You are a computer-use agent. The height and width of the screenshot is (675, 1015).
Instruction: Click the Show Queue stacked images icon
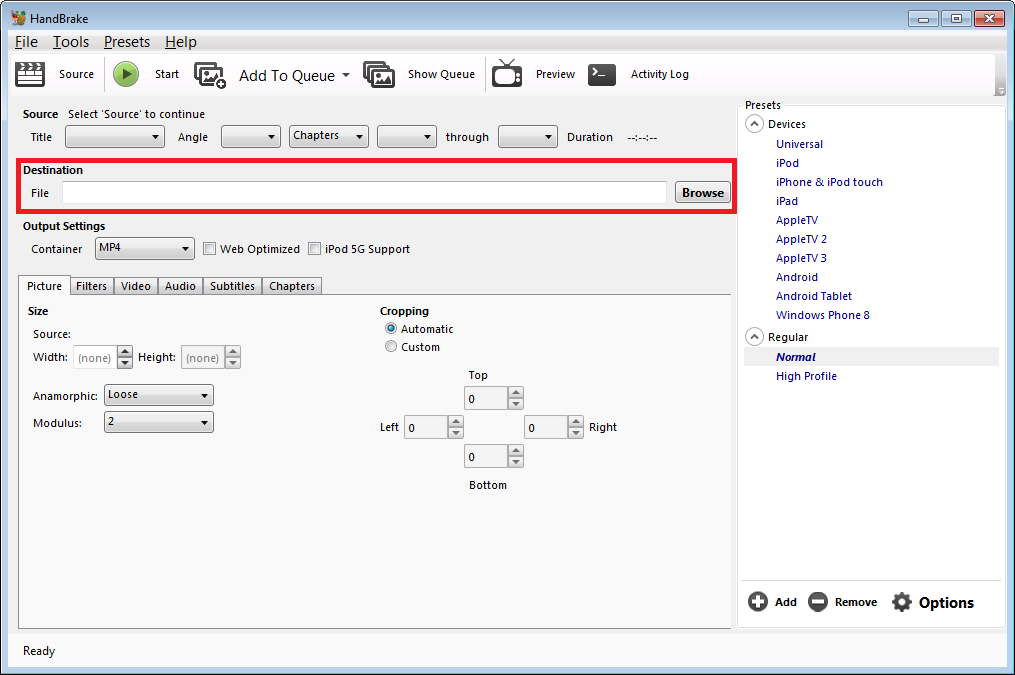379,74
